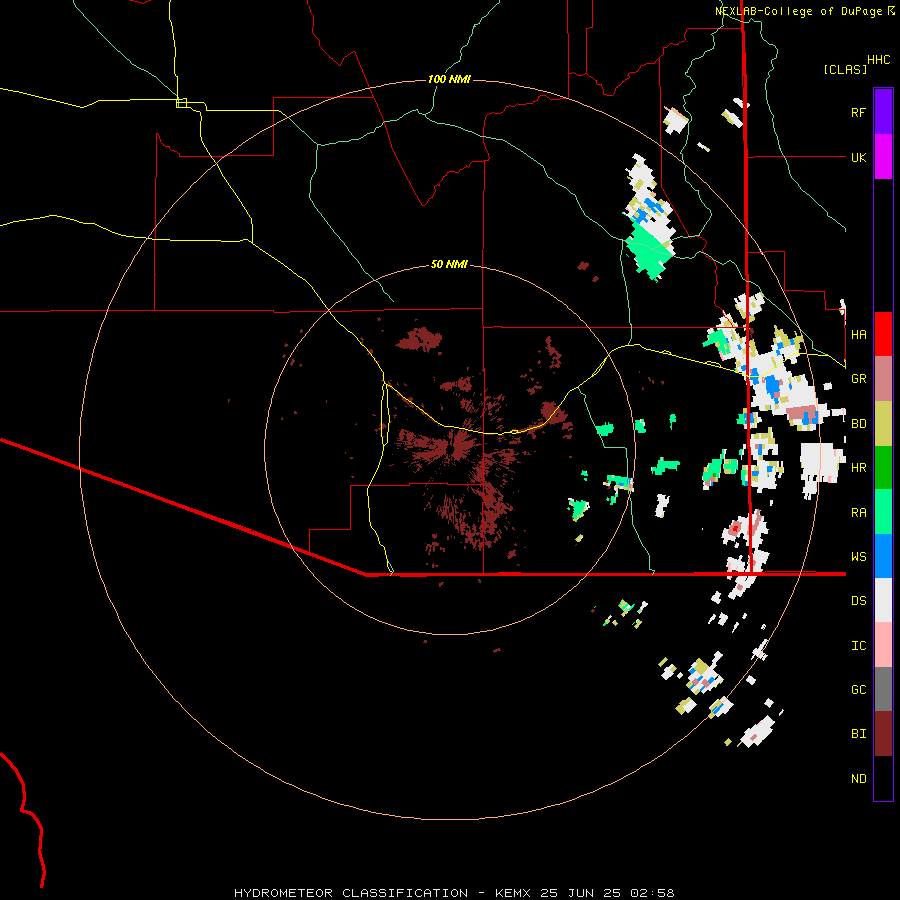Screen dimensions: 900x900
Task: Click the BI legend label
Action: [858, 734]
